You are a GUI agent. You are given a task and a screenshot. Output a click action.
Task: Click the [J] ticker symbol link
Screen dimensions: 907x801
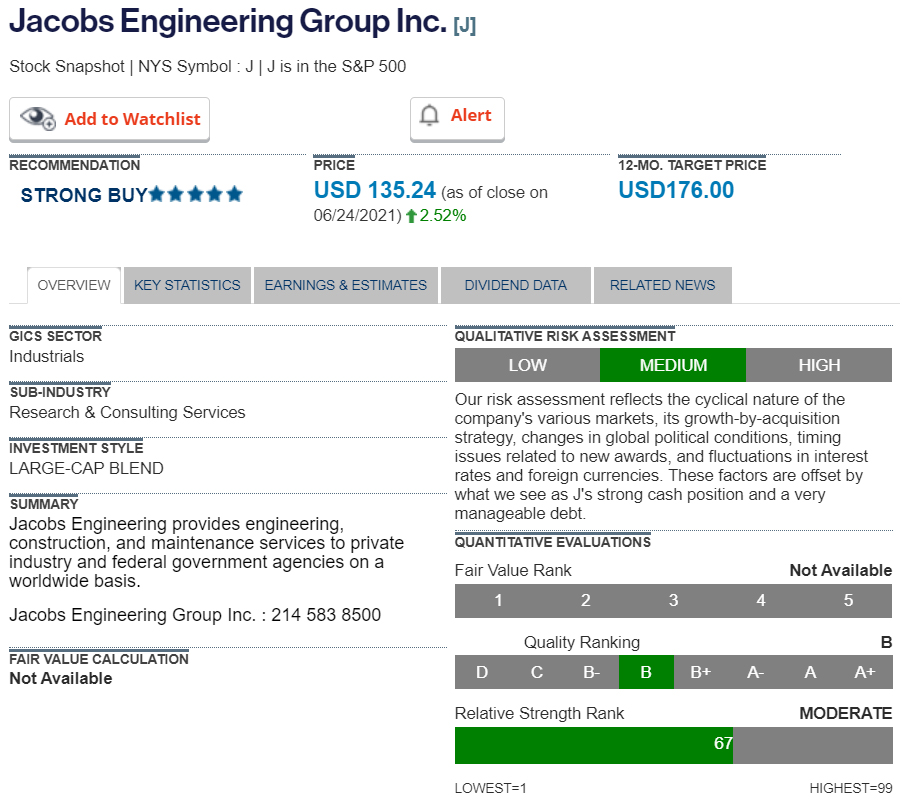click(x=464, y=26)
